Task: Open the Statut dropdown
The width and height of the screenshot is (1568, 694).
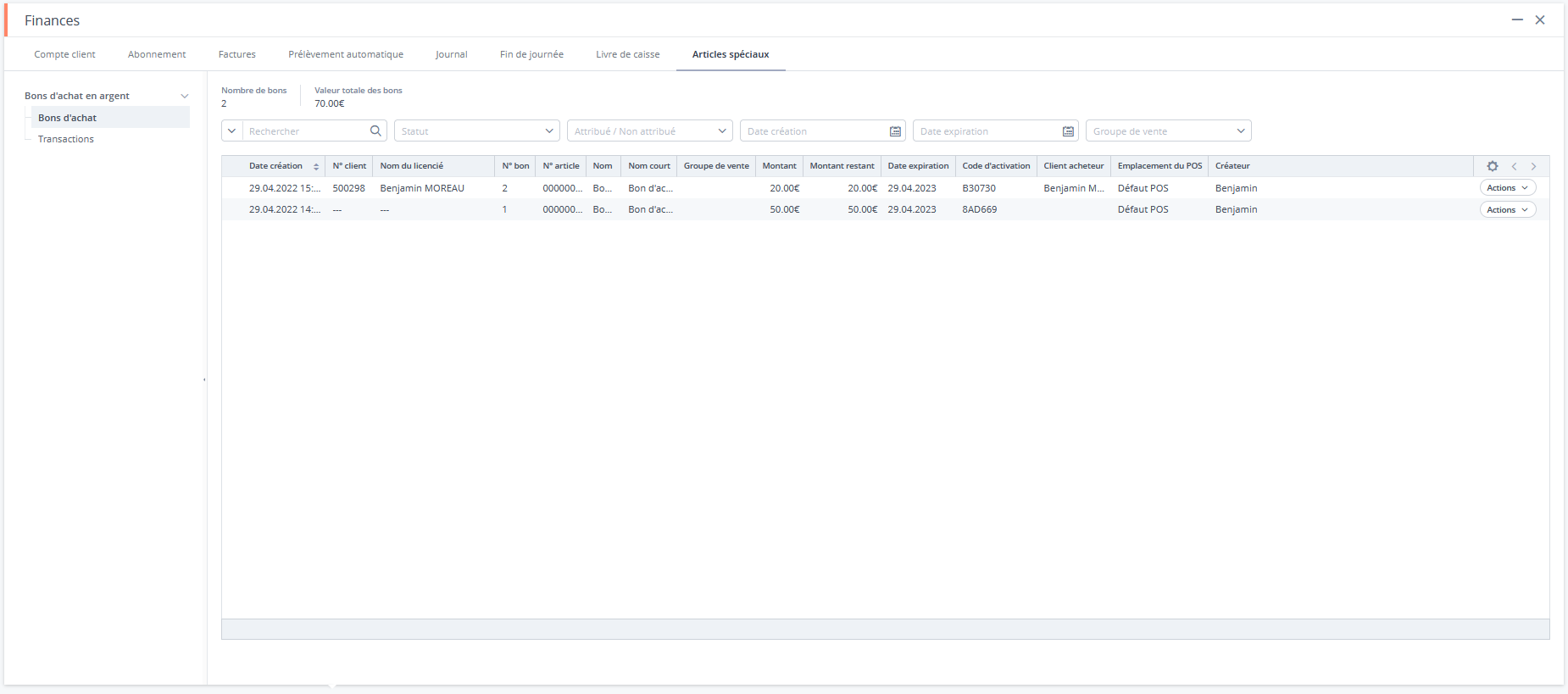Action: [x=476, y=131]
